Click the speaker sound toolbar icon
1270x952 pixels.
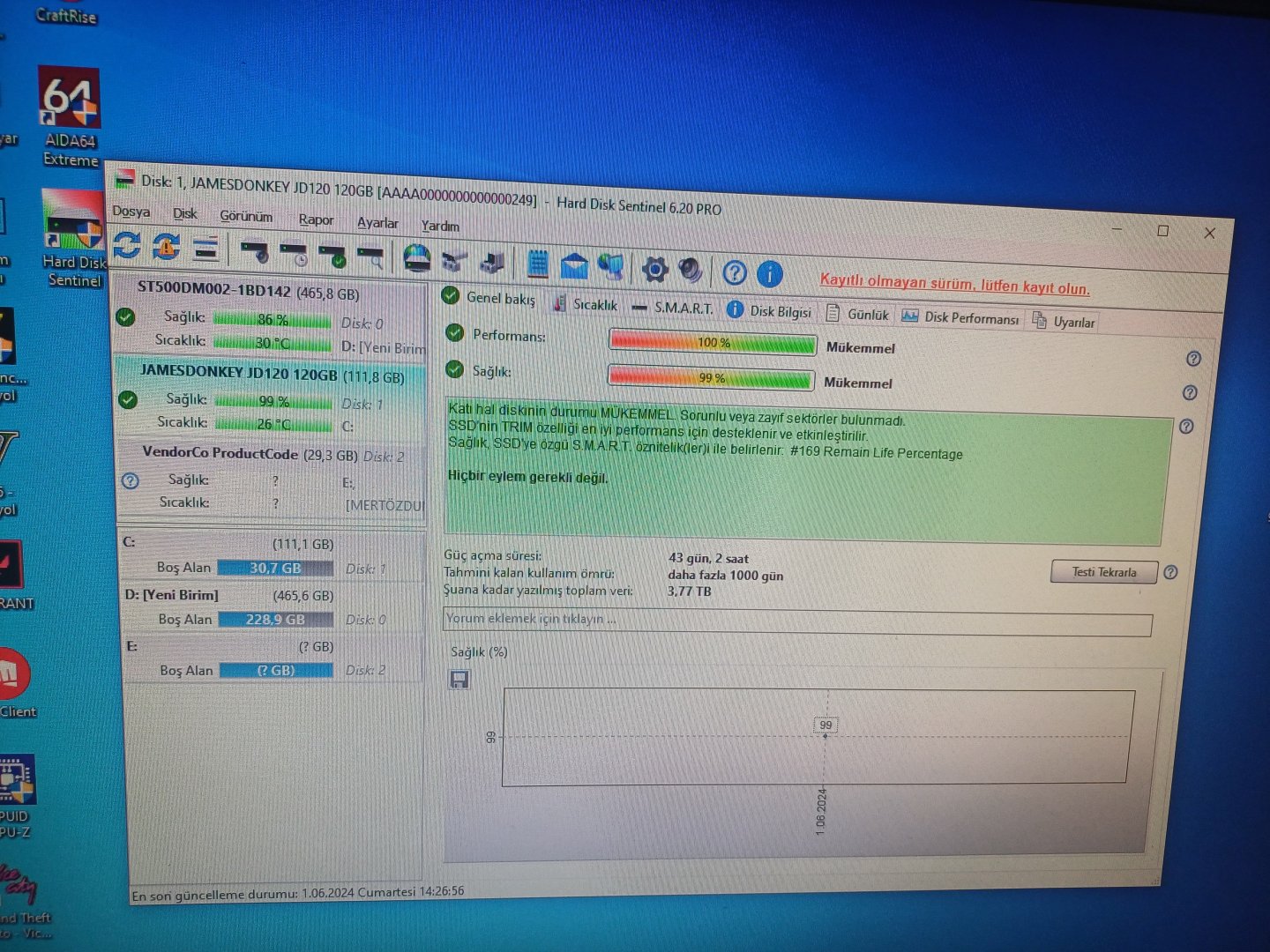[691, 271]
